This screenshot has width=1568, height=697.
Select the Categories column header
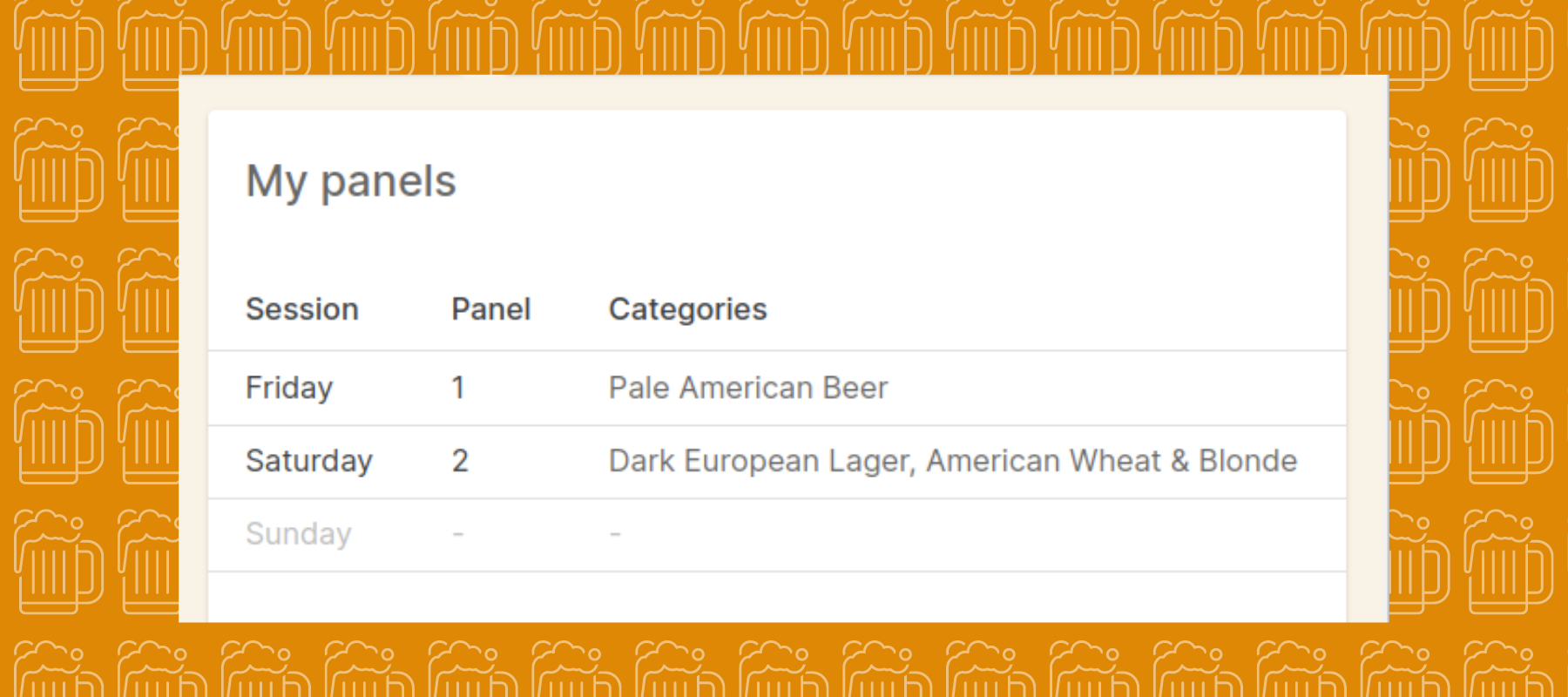click(687, 309)
